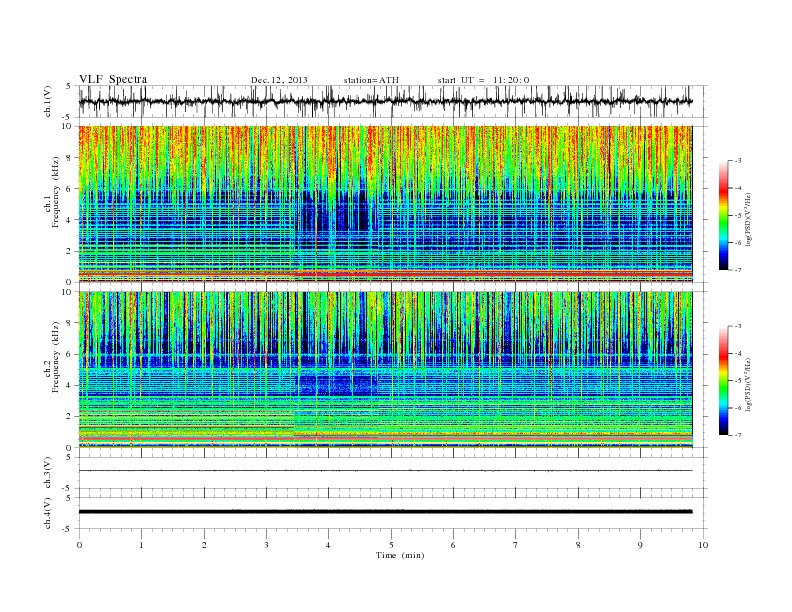Click inside the ch.1 spectrogram panel
Viewport: 792px width, 612px height.
385,204
